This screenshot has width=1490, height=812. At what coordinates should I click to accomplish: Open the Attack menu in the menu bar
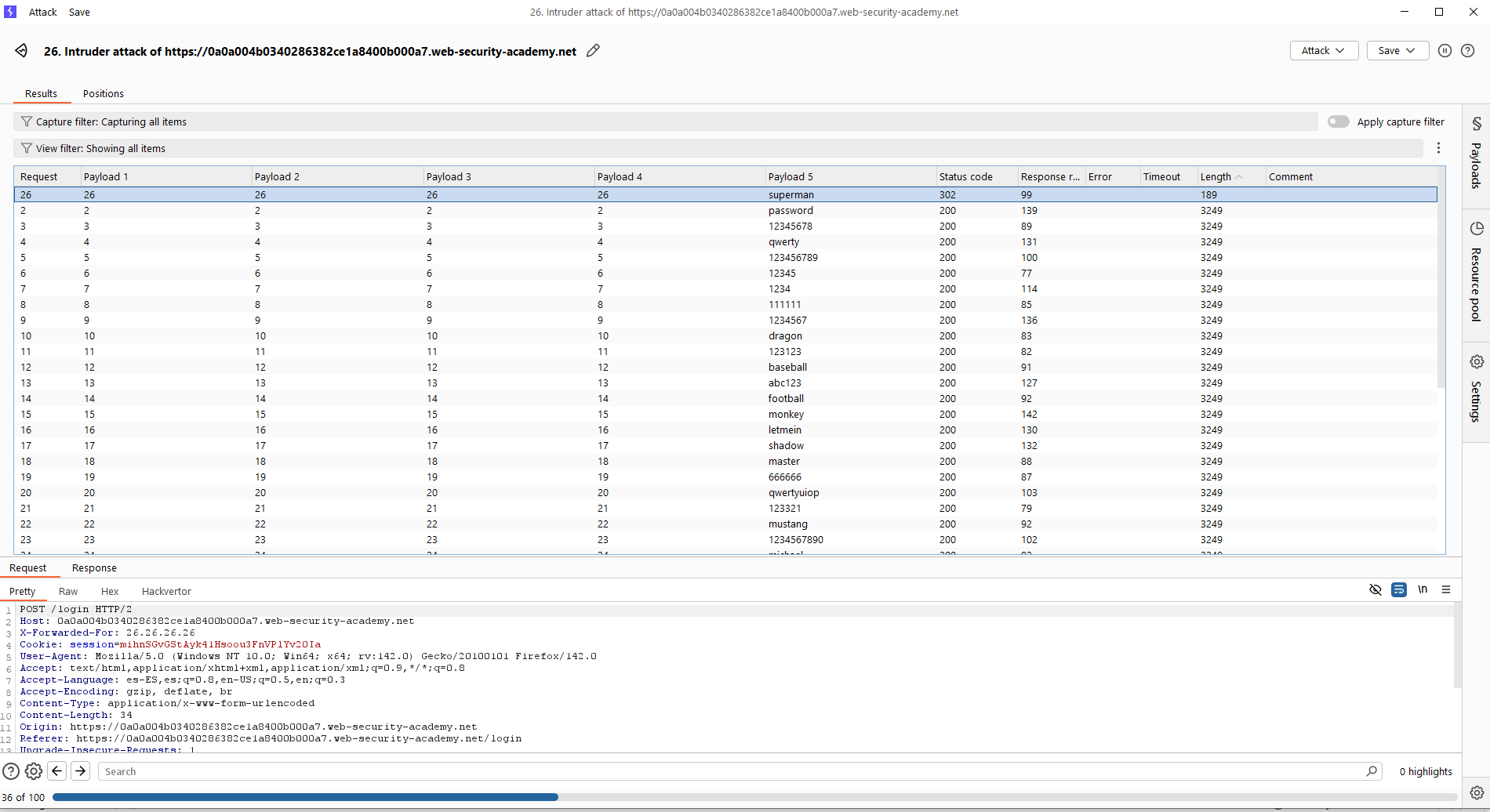[43, 12]
